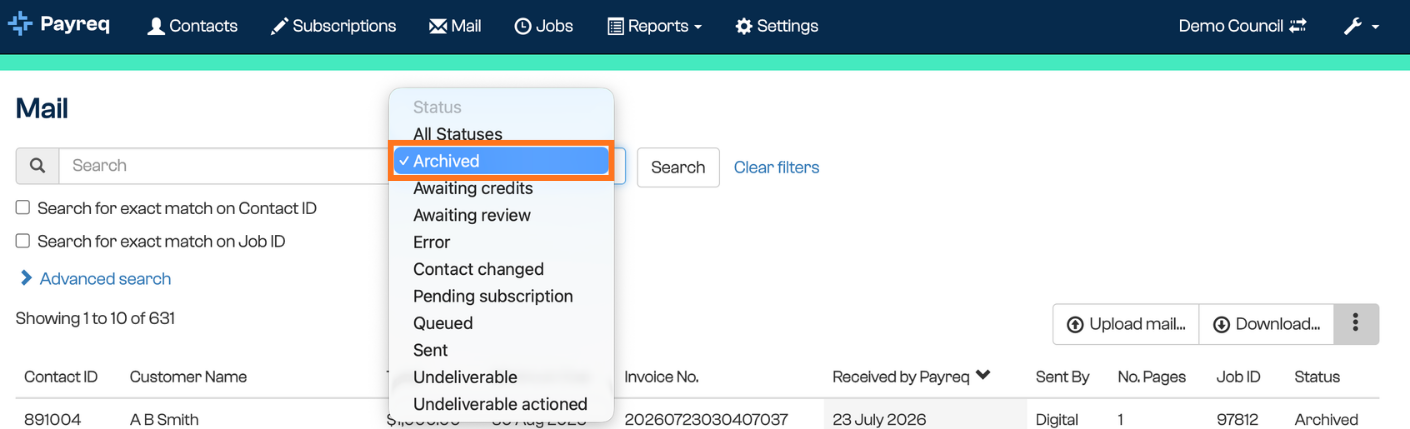Screen dimensions: 1410x429
Task: Select Pending subscription status
Action: point(501,296)
